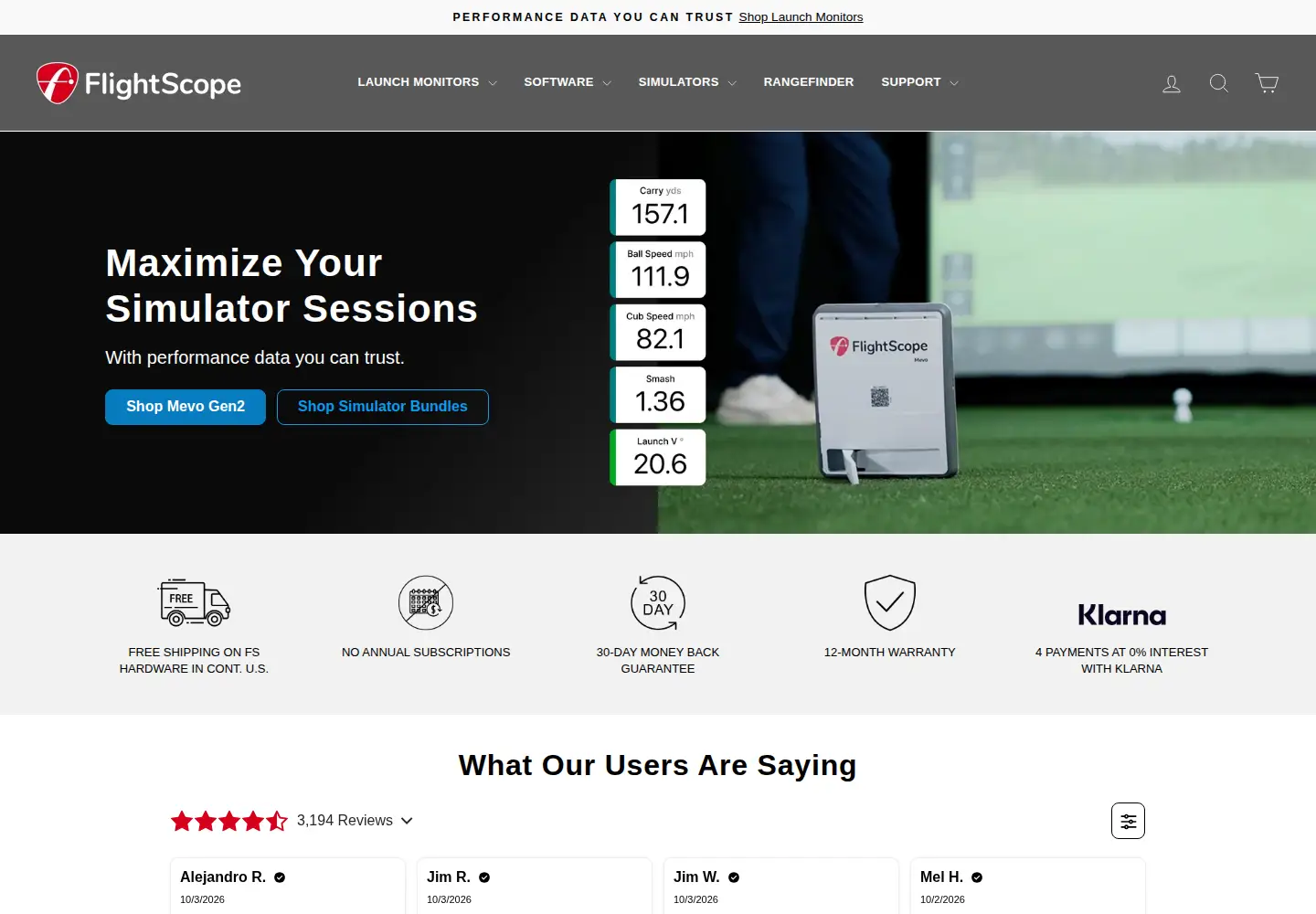Click "Free shipping on FS hardware" text
Image resolution: width=1316 pixels, height=914 pixels.
pyautogui.click(x=194, y=661)
